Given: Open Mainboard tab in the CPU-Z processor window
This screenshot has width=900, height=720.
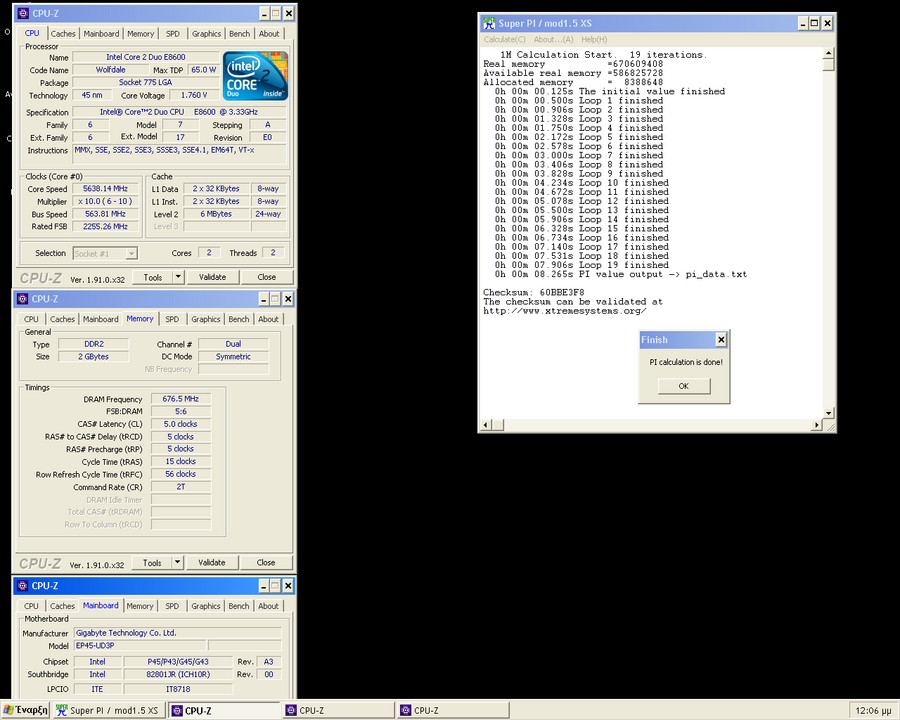Looking at the screenshot, I should [102, 34].
